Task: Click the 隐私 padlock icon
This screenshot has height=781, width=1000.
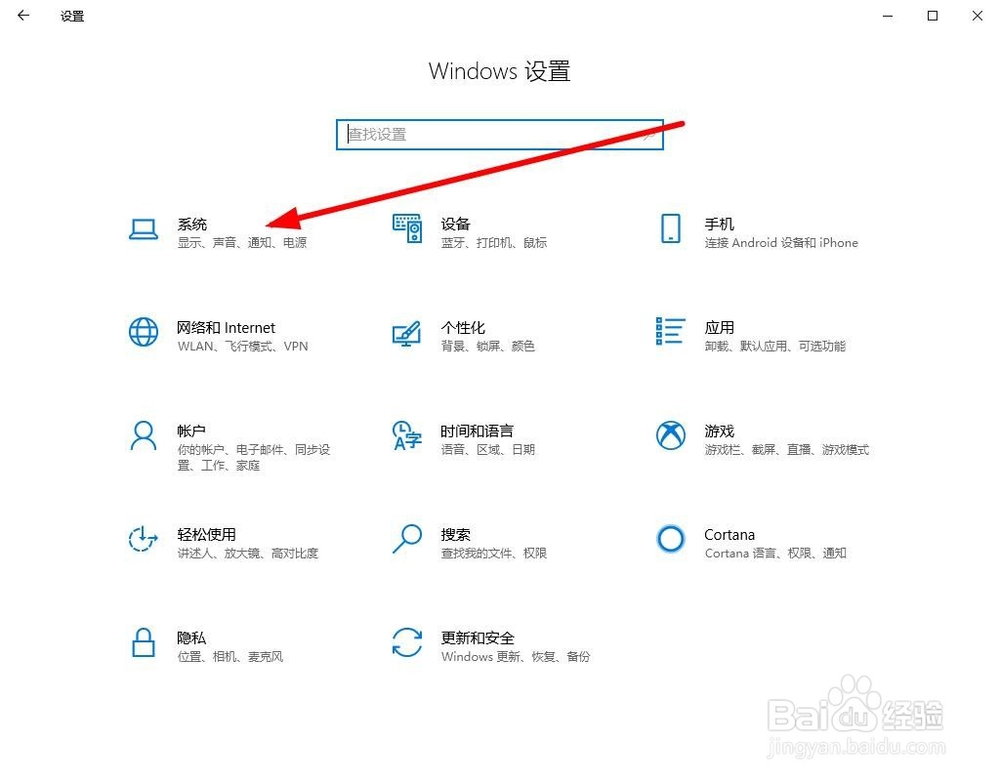Action: click(x=143, y=642)
